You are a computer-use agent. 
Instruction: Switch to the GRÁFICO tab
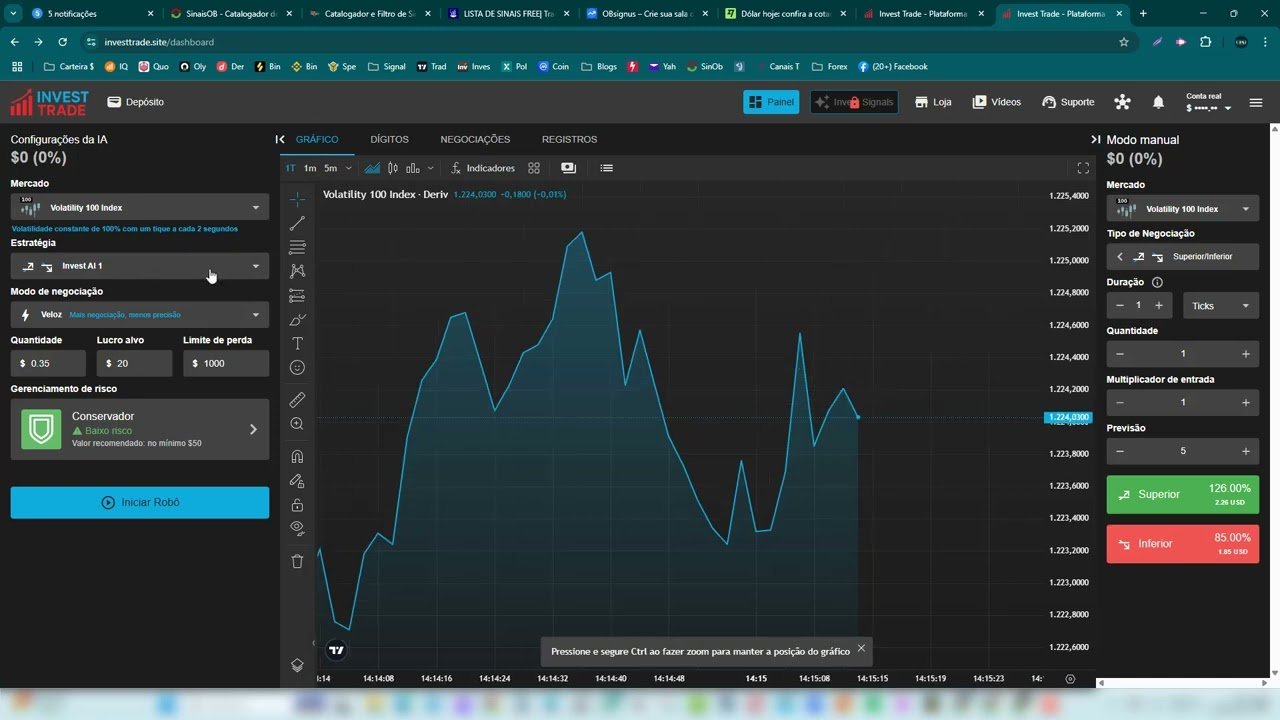click(317, 139)
